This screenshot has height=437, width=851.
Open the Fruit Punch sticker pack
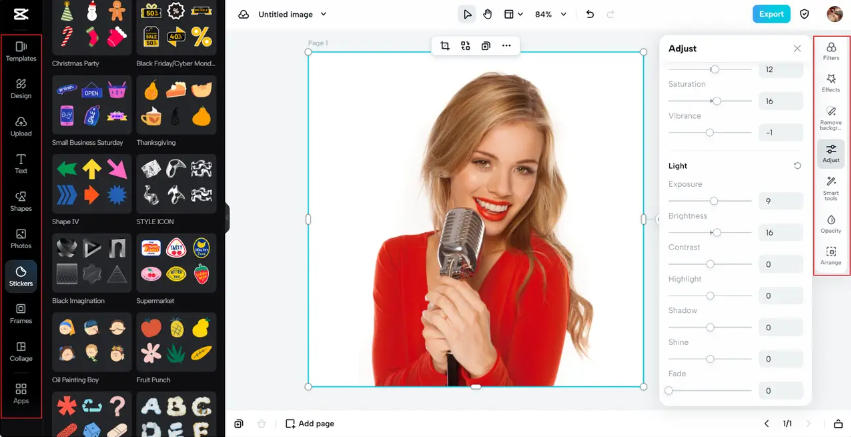click(176, 343)
